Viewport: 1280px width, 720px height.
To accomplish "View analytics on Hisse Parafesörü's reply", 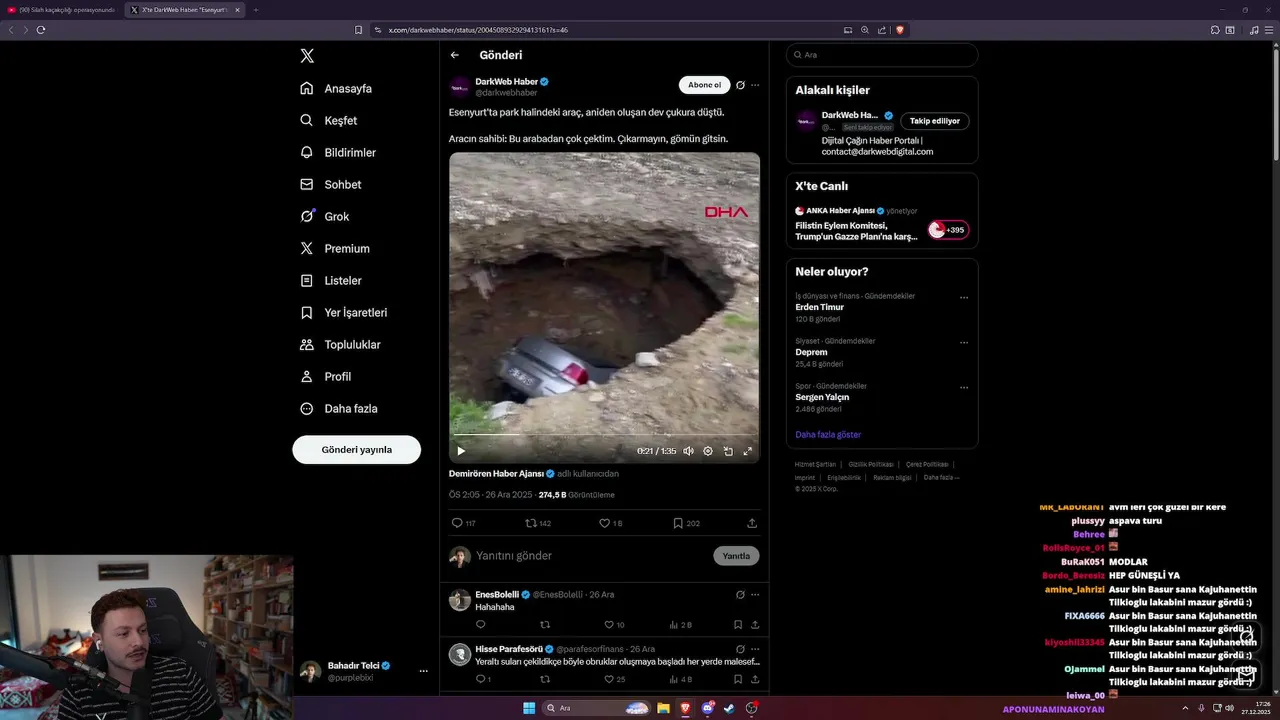I will [680, 679].
